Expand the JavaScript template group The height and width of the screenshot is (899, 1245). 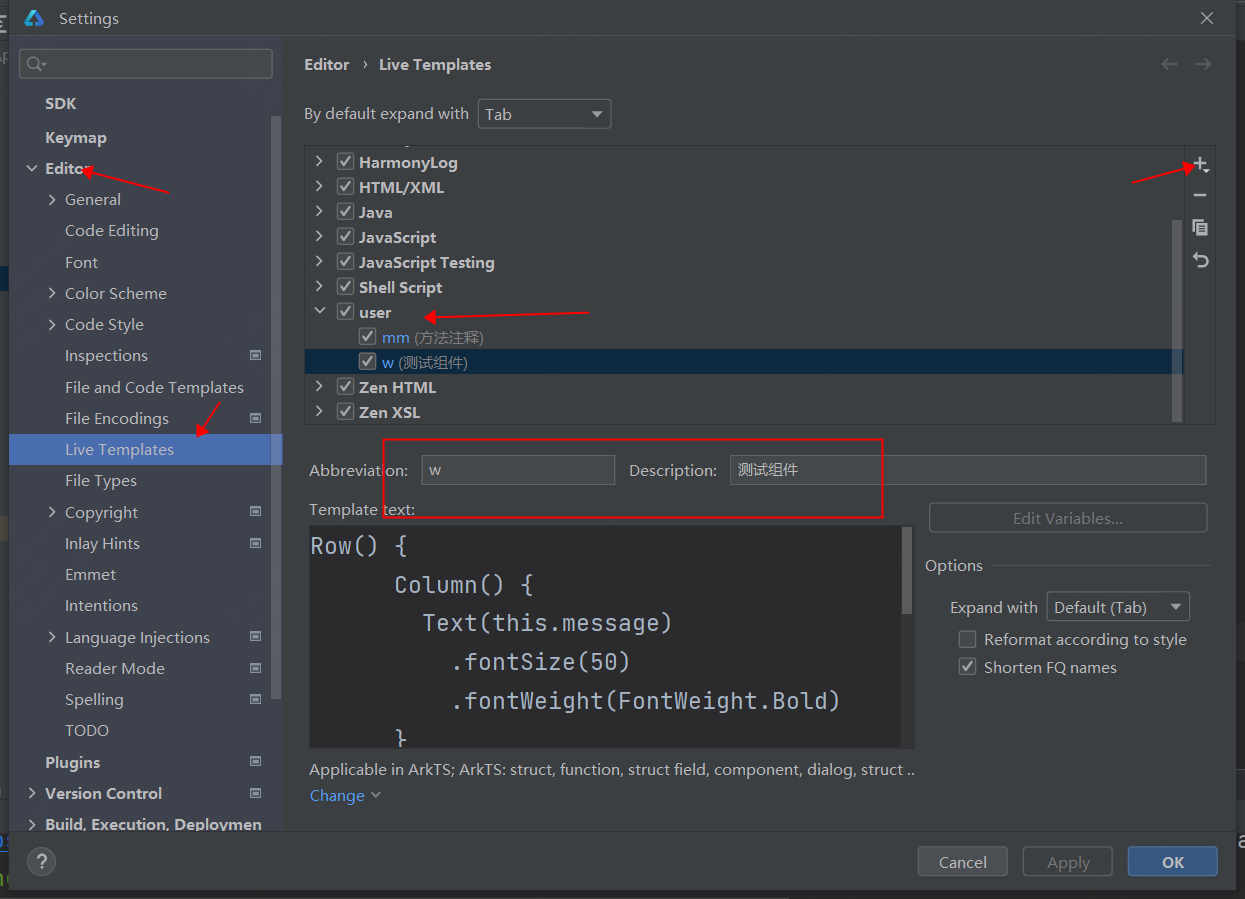(319, 237)
